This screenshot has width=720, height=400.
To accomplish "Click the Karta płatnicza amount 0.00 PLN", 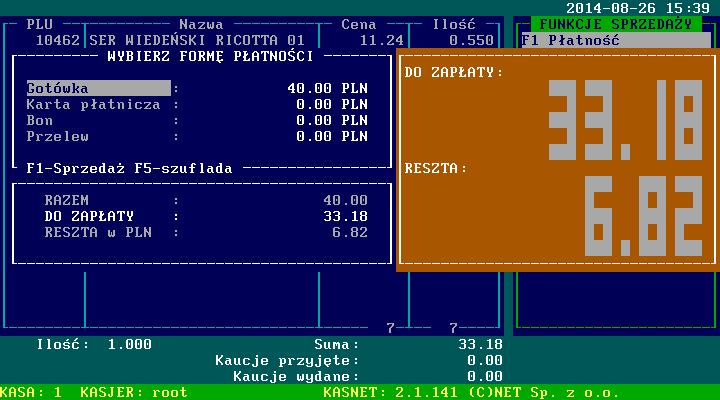I will pos(332,104).
